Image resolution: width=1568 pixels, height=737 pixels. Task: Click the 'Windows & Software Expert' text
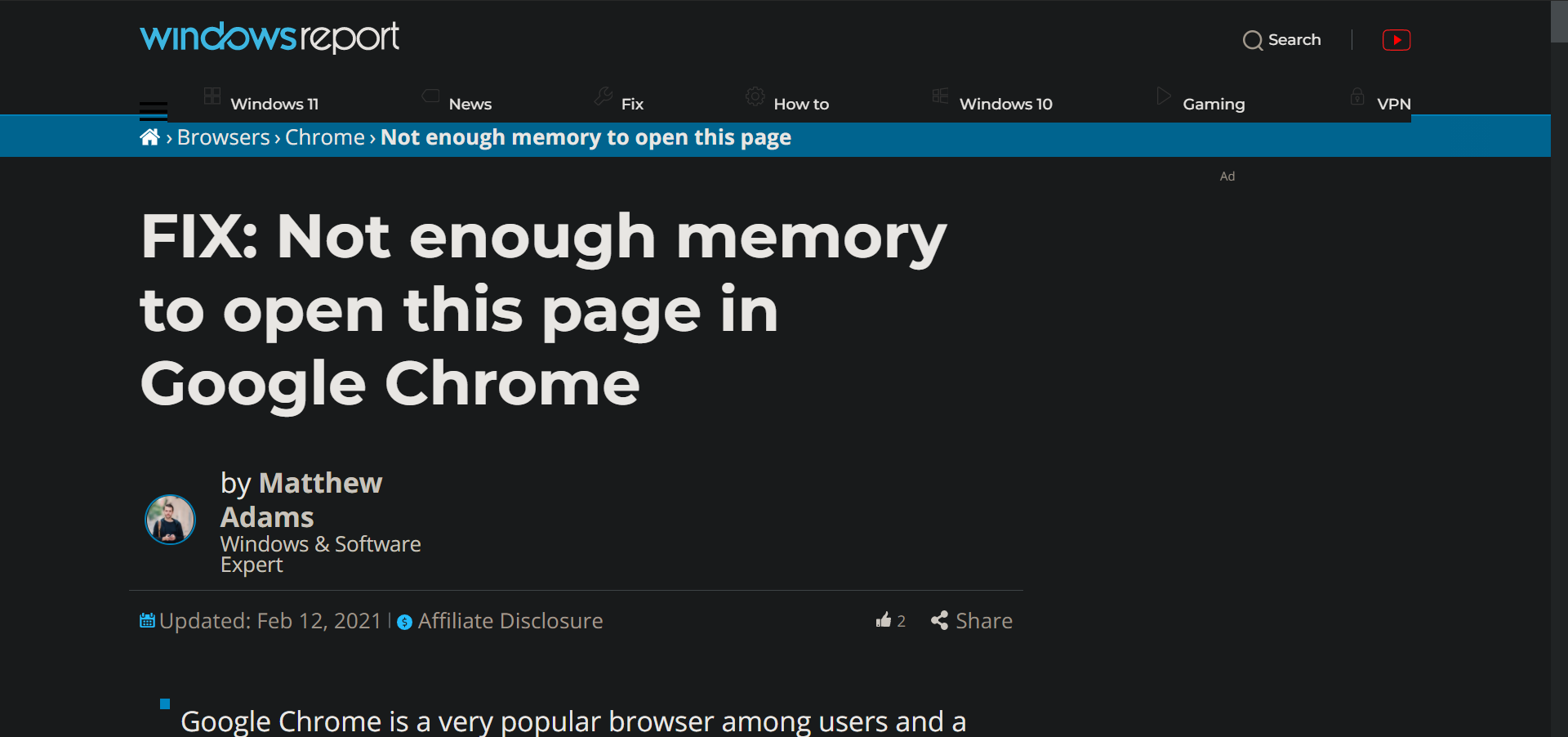[x=320, y=554]
